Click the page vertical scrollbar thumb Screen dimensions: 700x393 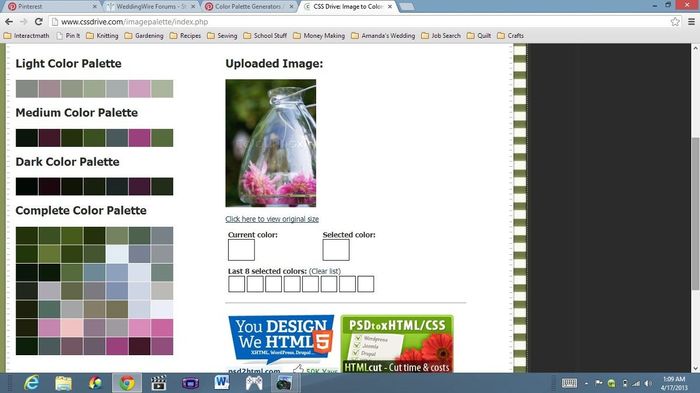pyautogui.click(x=696, y=213)
